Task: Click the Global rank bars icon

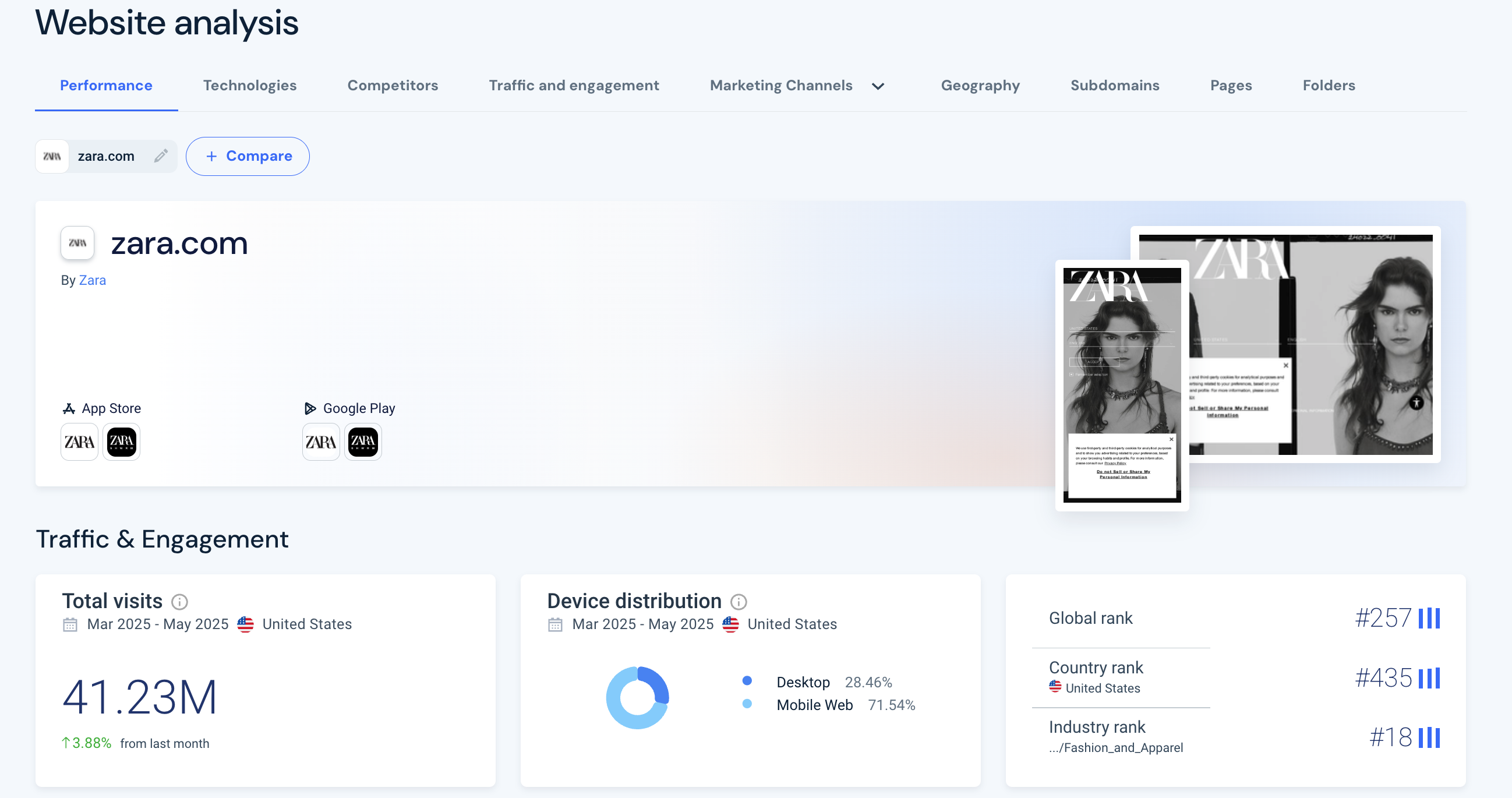Action: click(1429, 619)
